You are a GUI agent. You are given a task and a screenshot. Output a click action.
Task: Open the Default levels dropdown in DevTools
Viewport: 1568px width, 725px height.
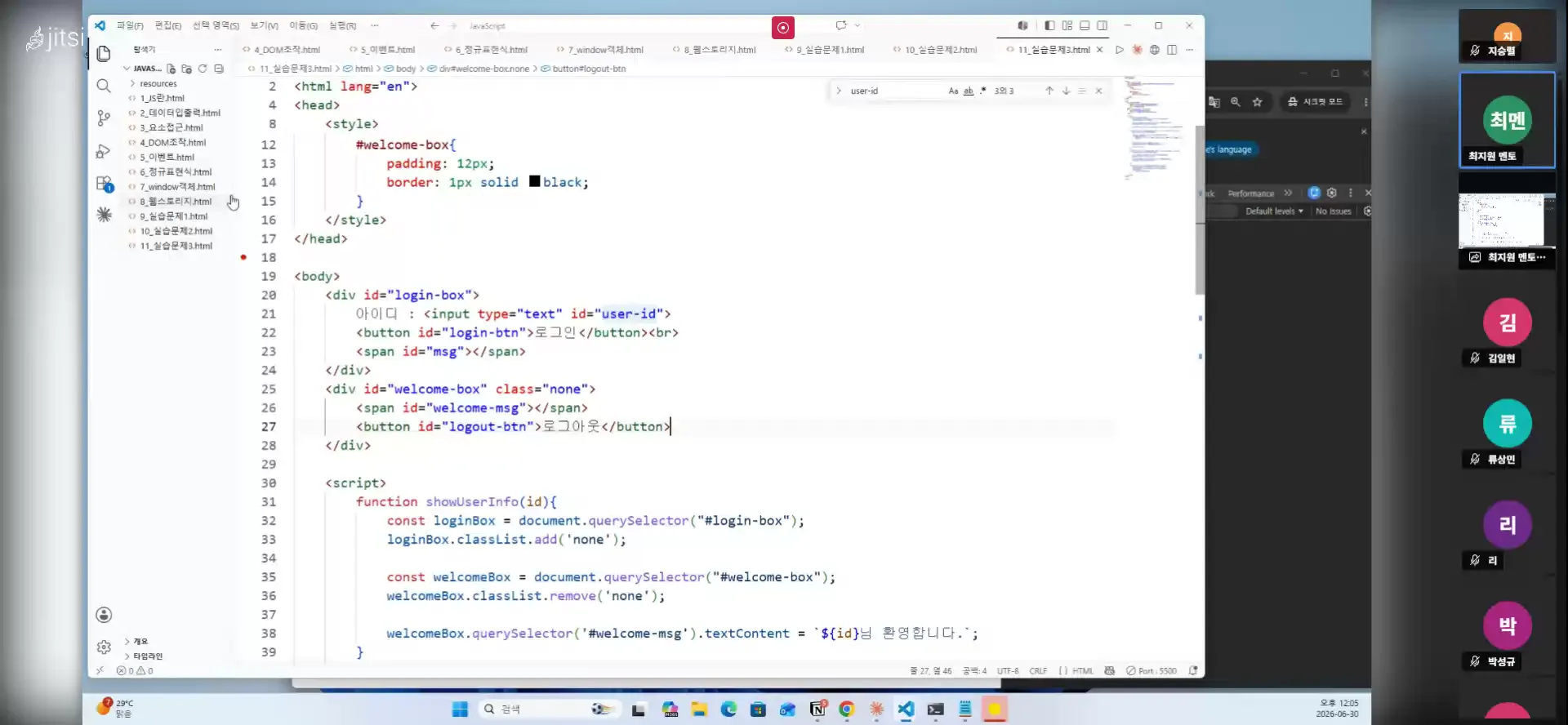click(x=1274, y=211)
